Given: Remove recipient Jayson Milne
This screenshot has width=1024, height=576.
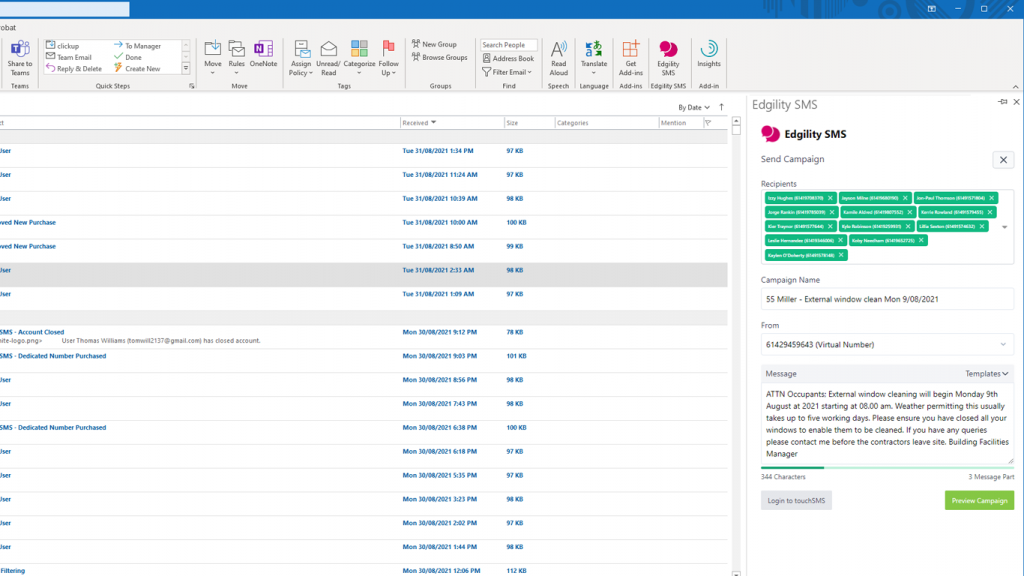Looking at the screenshot, I should (905, 198).
